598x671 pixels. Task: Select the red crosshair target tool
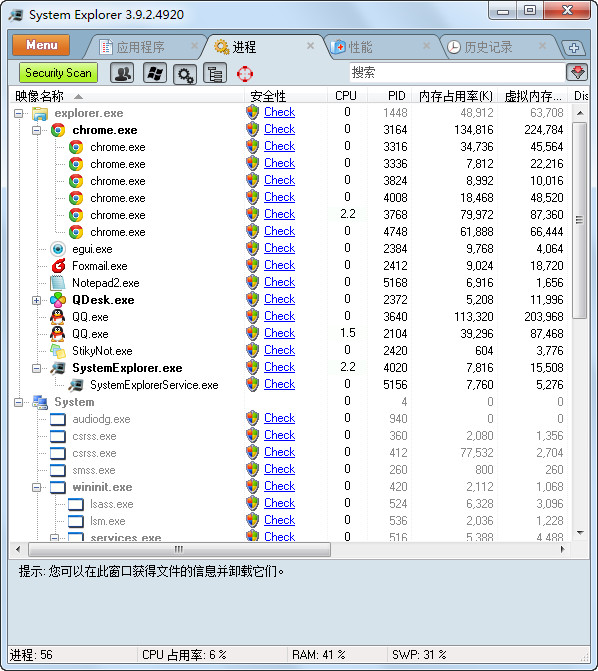[x=245, y=74]
